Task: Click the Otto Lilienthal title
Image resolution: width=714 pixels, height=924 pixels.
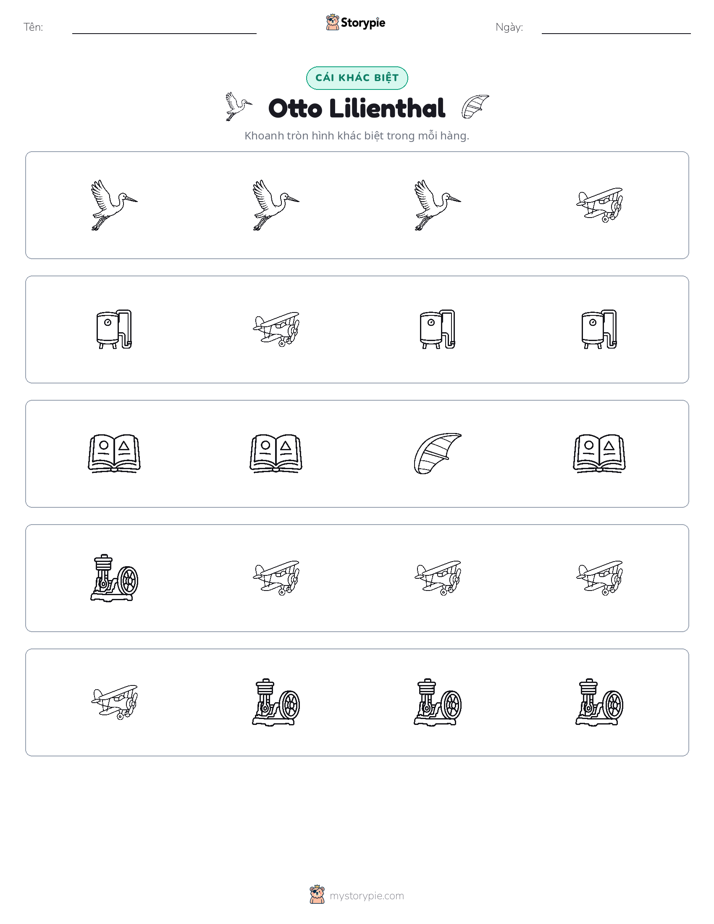Action: 357,108
